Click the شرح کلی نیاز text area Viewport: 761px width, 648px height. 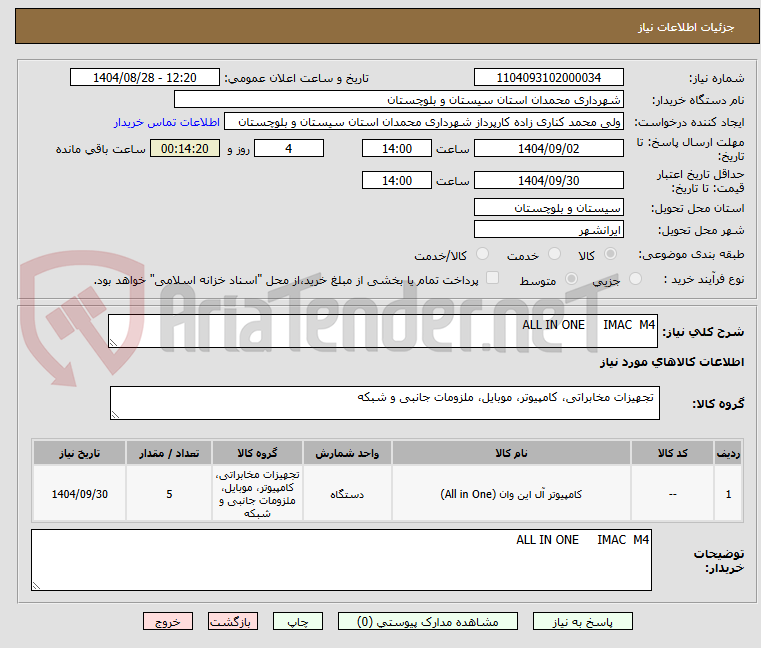click(382, 331)
